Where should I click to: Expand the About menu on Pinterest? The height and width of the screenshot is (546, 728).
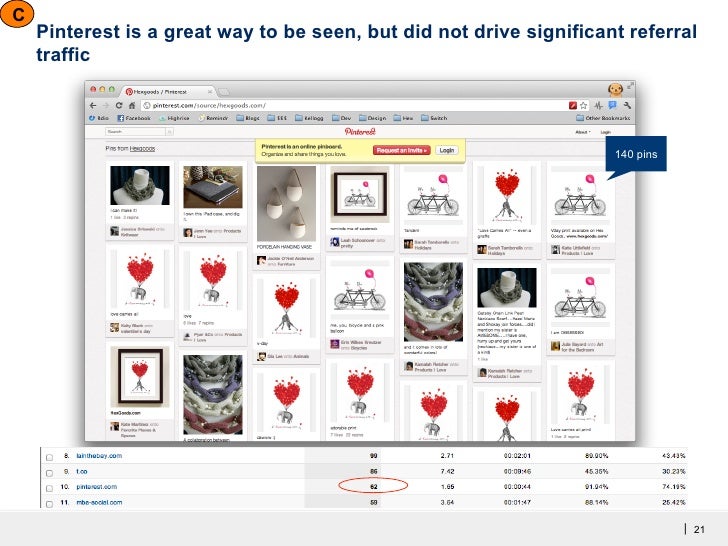583,132
